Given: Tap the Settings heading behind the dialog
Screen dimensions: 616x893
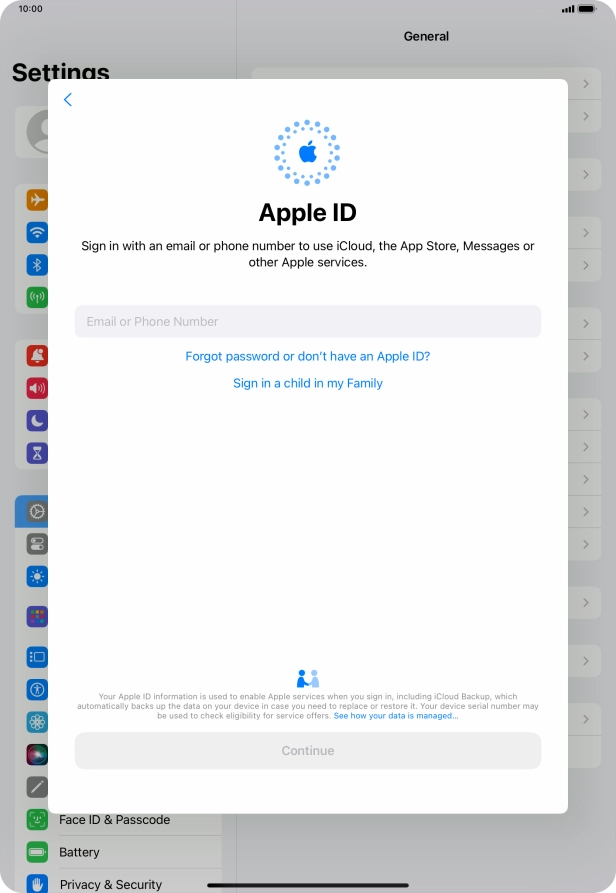Looking at the screenshot, I should (x=60, y=70).
